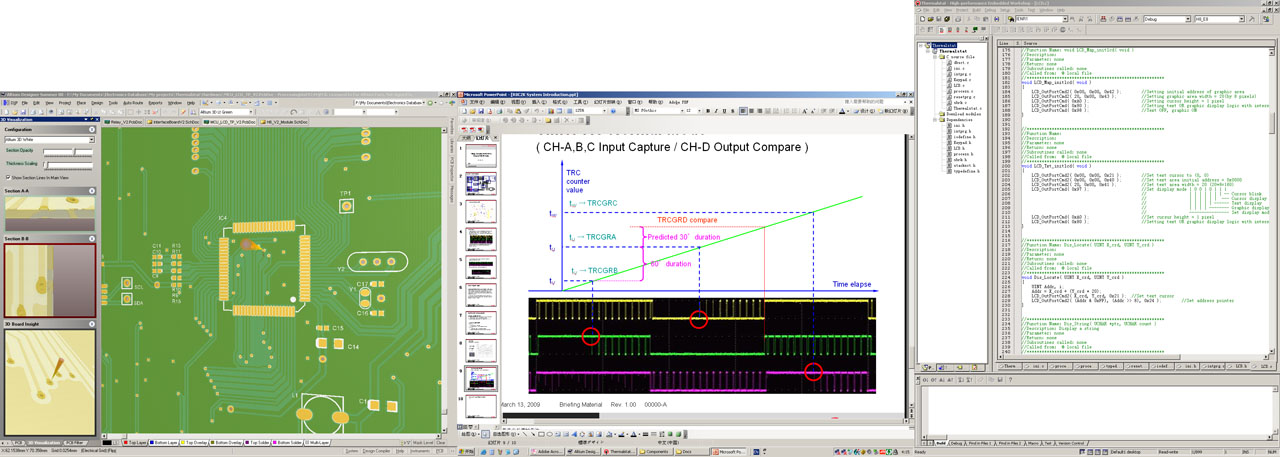Toggle Show Section Lines In Main View
The height and width of the screenshot is (457, 1280).
point(8,177)
